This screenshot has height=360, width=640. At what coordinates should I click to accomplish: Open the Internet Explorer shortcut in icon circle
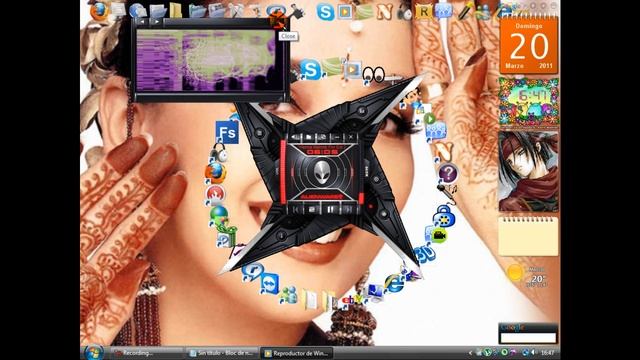(395, 283)
